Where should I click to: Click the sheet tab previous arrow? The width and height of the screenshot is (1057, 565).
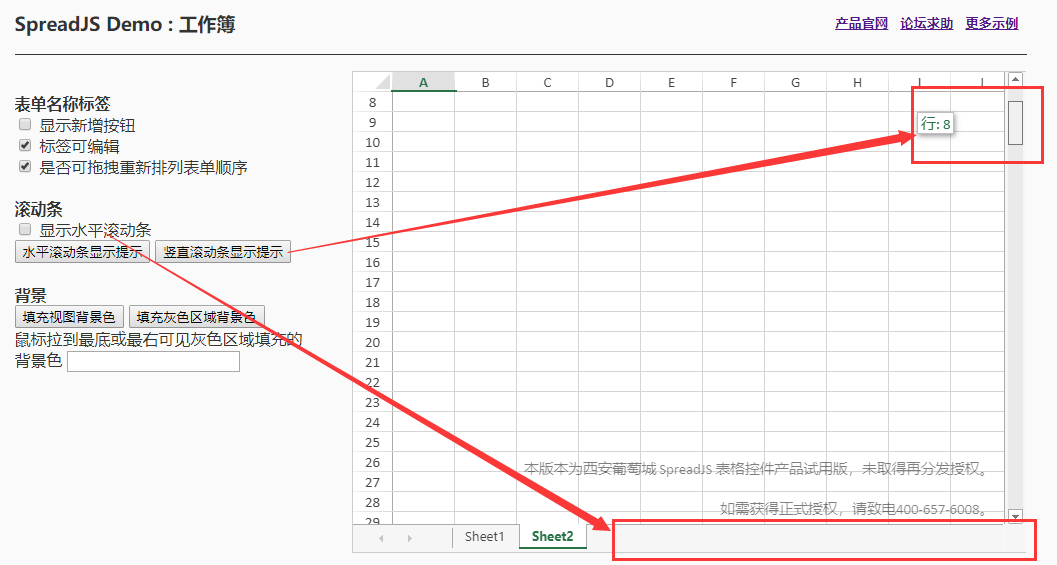[x=381, y=538]
